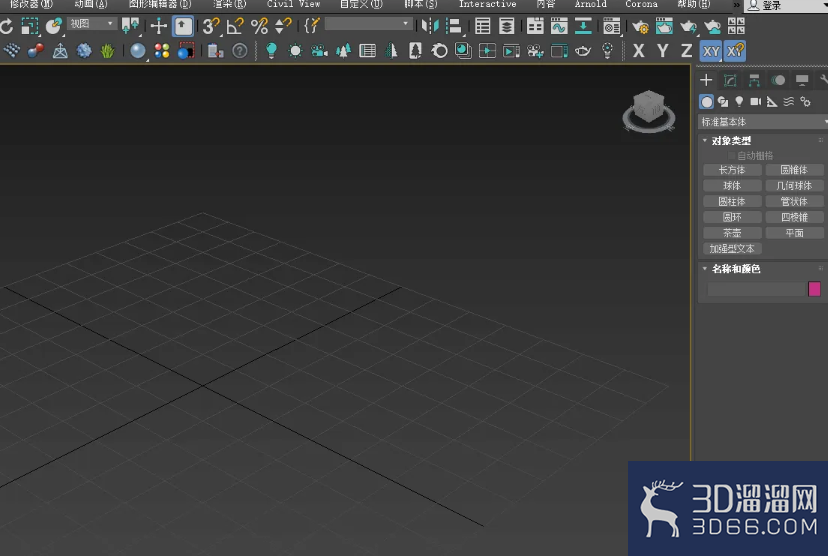Open the Named Selection Sets dropdown
The height and width of the screenshot is (556, 828).
pos(368,24)
